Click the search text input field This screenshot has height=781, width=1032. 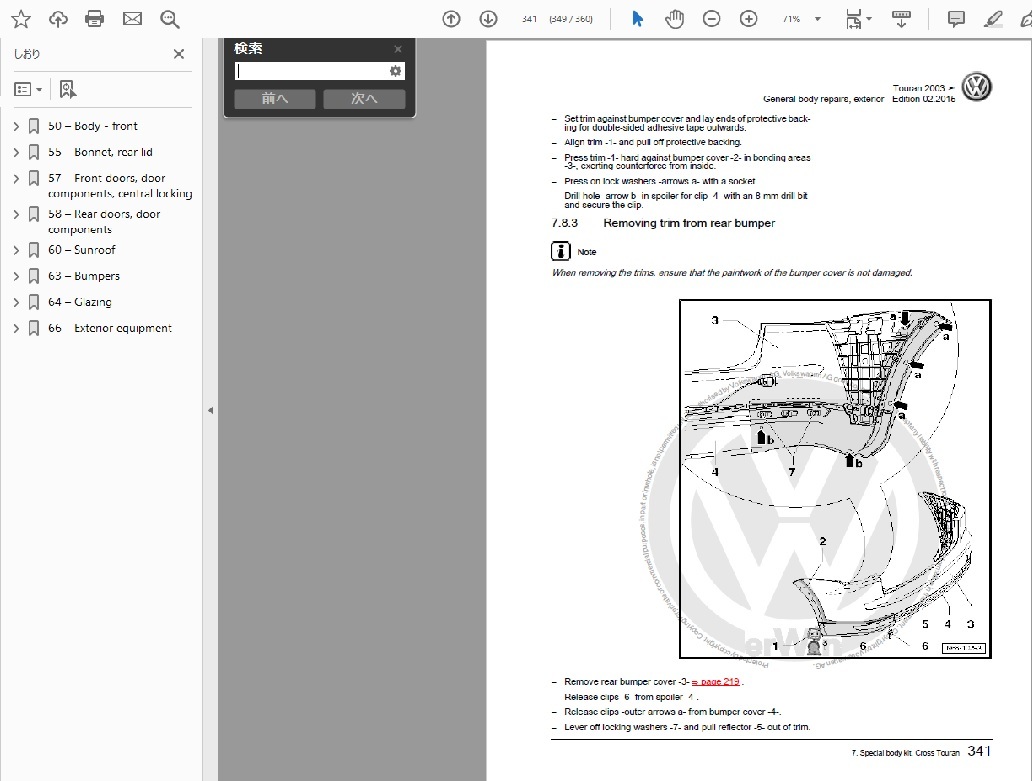(312, 71)
